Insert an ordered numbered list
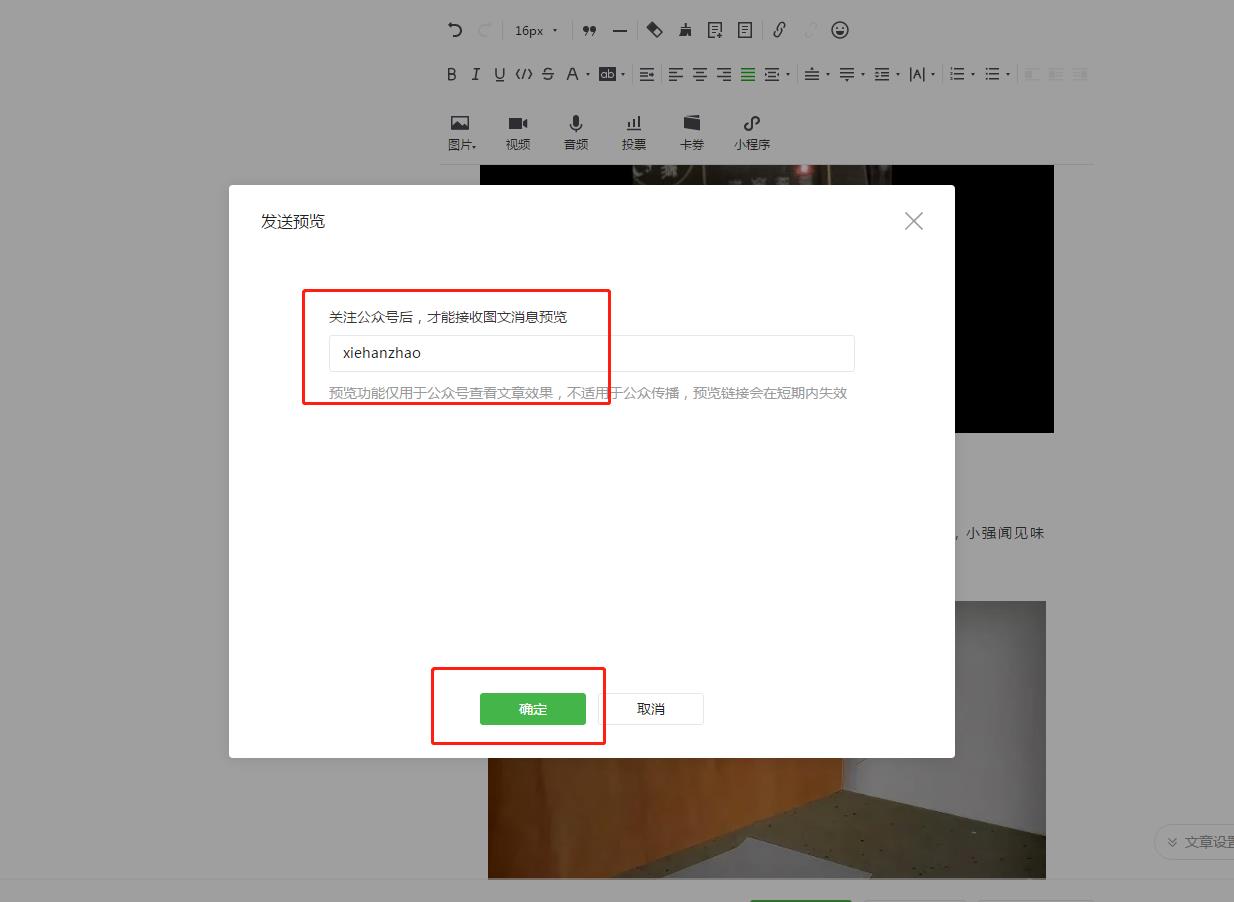 click(x=957, y=74)
